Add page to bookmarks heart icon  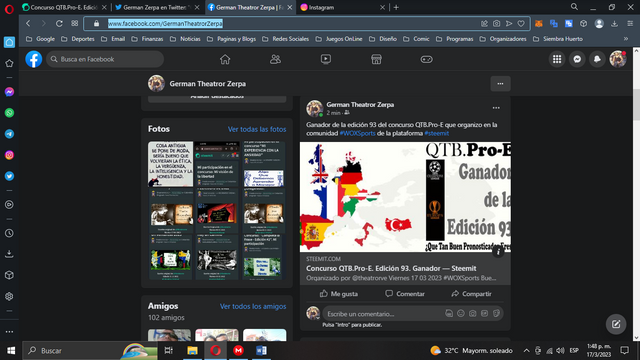point(521,24)
